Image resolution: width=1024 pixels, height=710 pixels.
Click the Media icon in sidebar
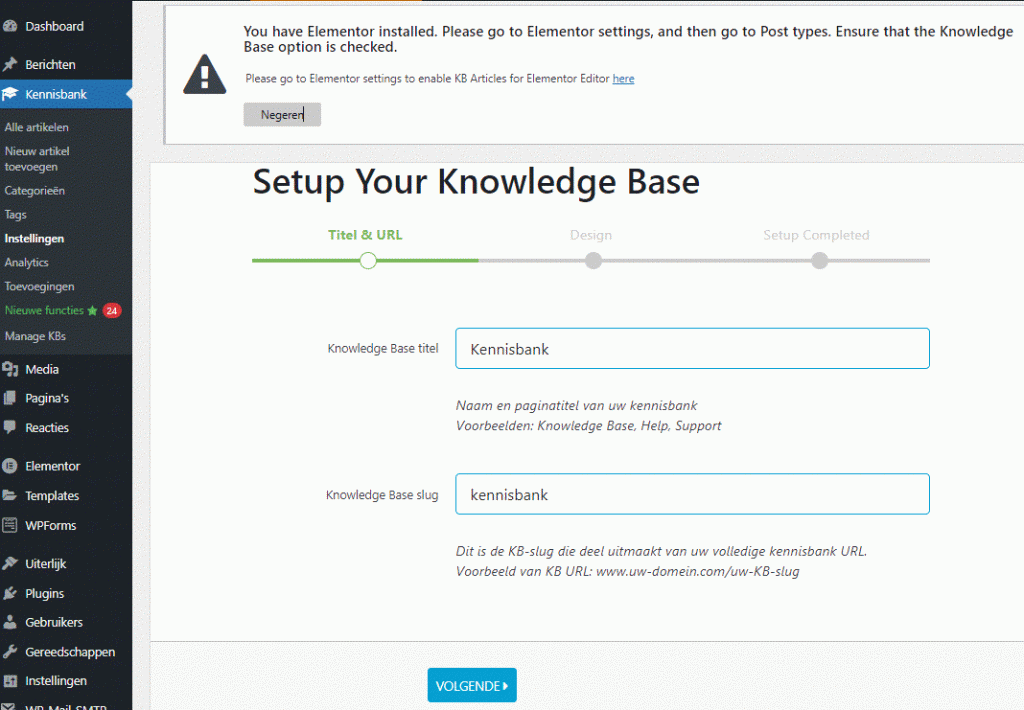click(10, 369)
